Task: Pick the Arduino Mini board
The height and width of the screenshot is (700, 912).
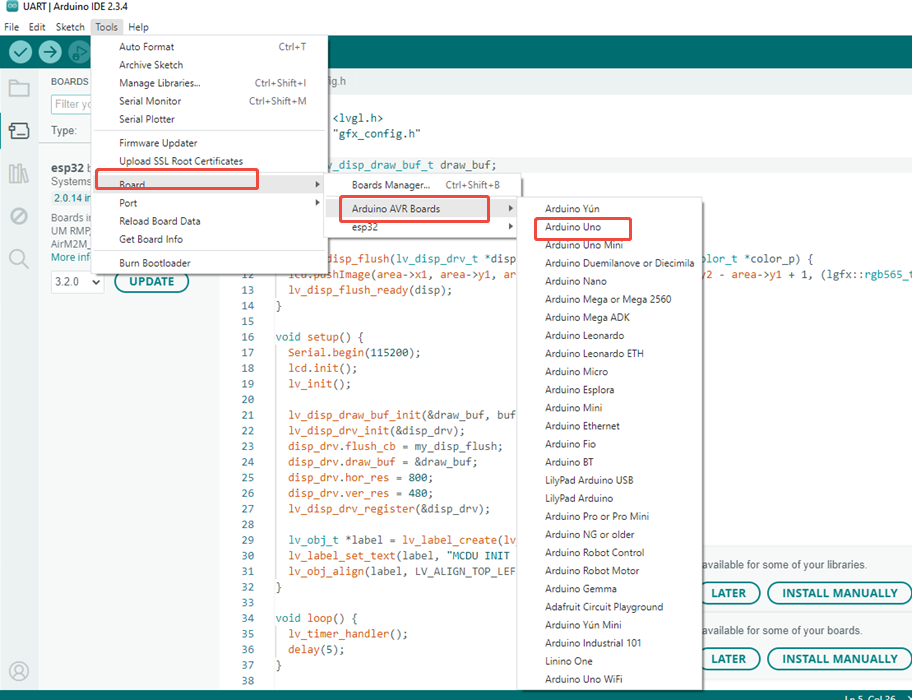Action: pyautogui.click(x=610, y=408)
